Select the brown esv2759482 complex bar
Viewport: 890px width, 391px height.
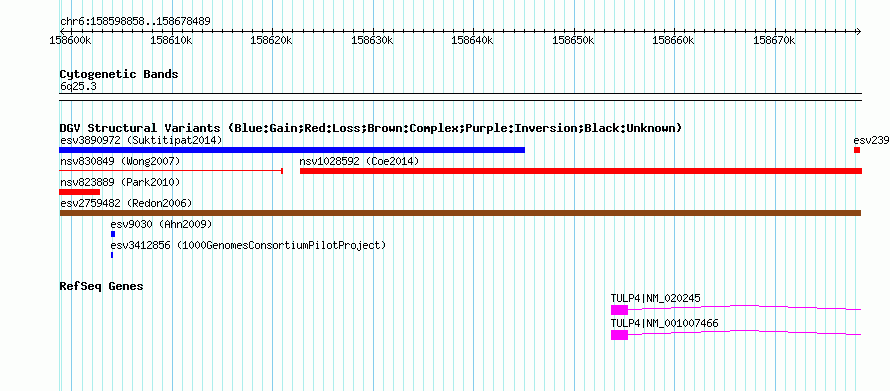pyautogui.click(x=460, y=213)
